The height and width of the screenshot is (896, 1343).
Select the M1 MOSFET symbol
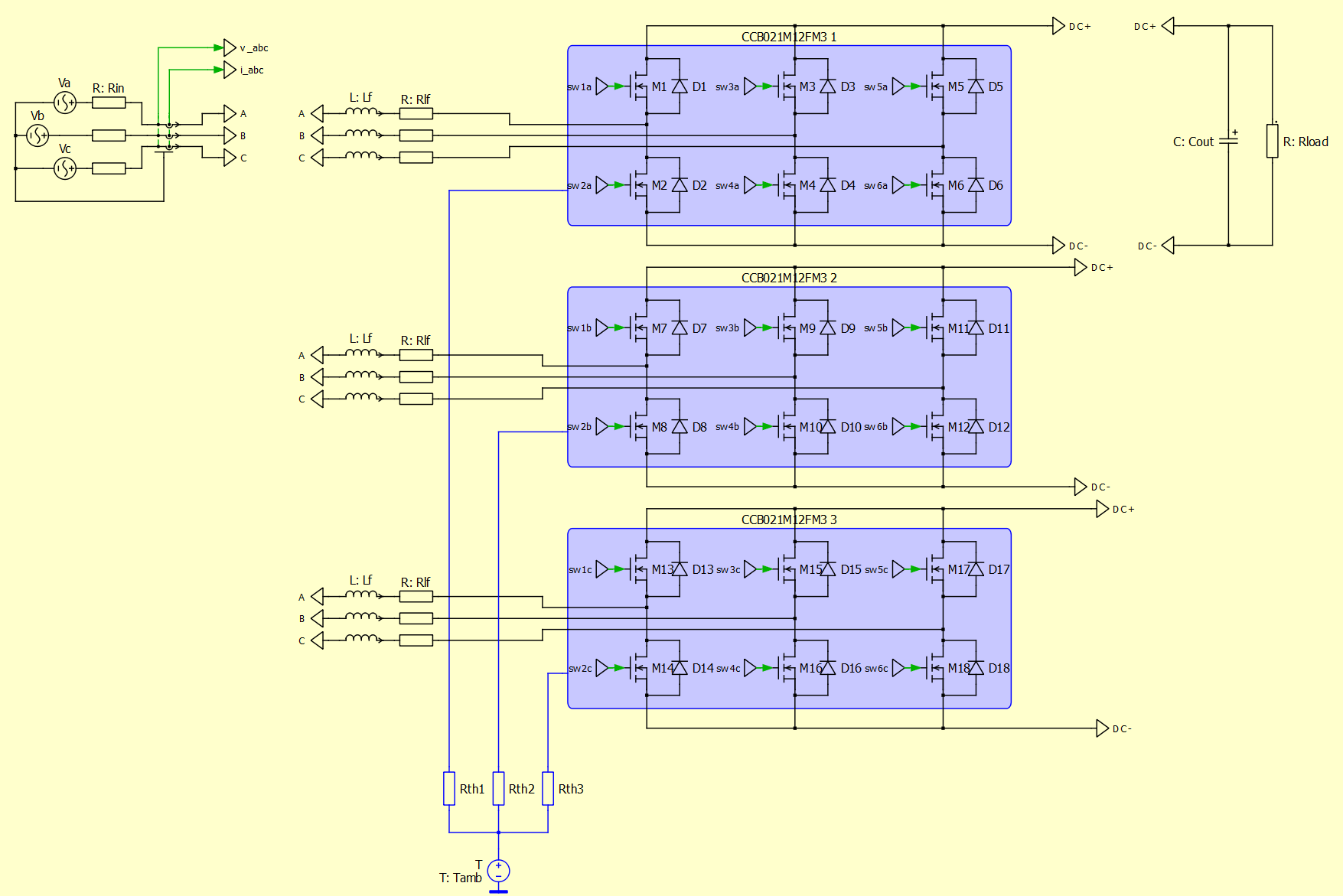click(x=639, y=86)
